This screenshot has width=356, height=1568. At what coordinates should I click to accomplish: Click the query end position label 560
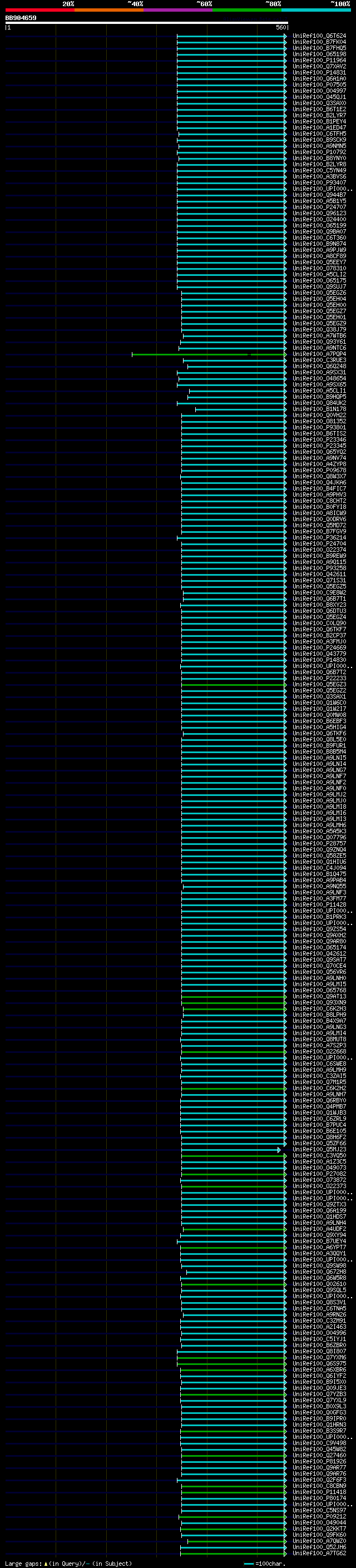click(280, 27)
